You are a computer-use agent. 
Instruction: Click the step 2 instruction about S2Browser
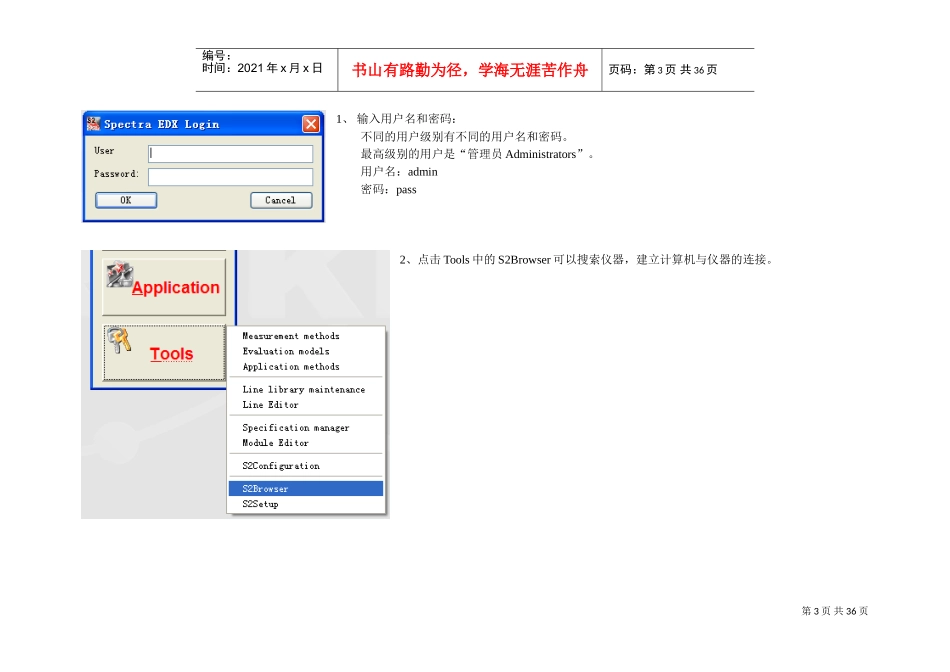(586, 260)
